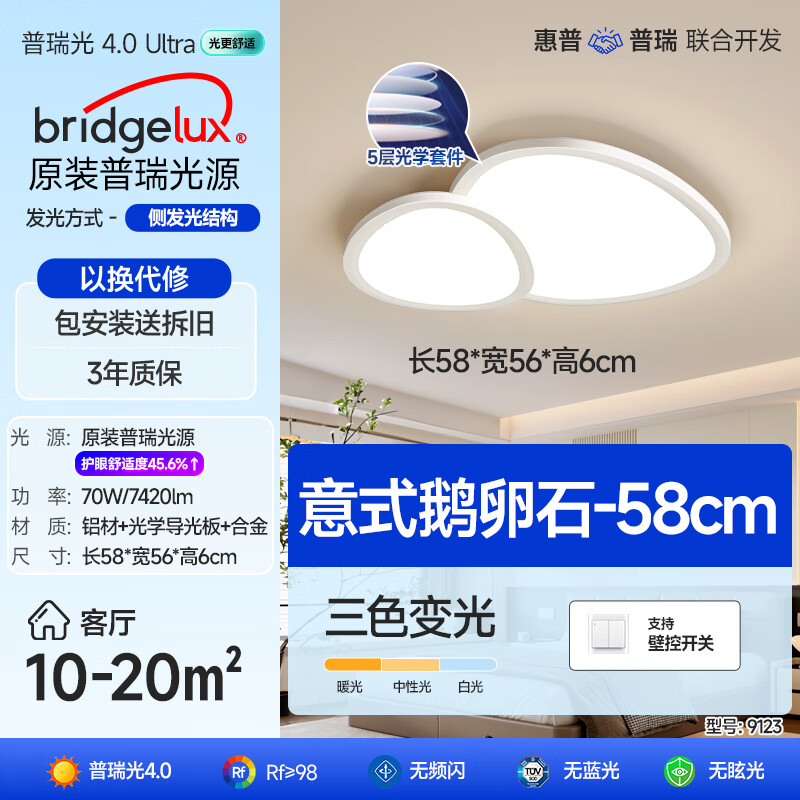Viewport: 800px width, 800px height.
Task: Click the green eye shield 无眩光 icon
Action: tap(680, 771)
